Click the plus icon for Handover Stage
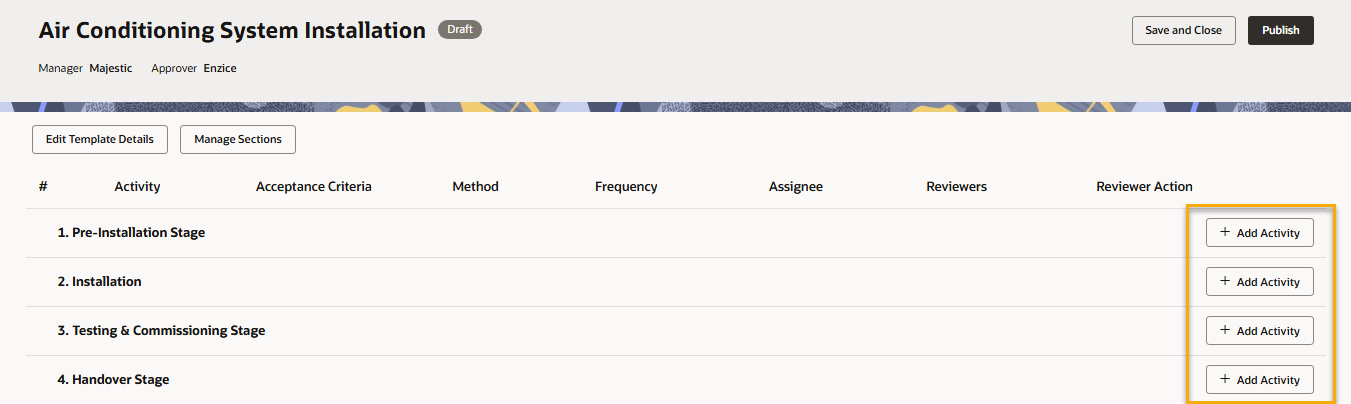The image size is (1351, 404). [1225, 379]
